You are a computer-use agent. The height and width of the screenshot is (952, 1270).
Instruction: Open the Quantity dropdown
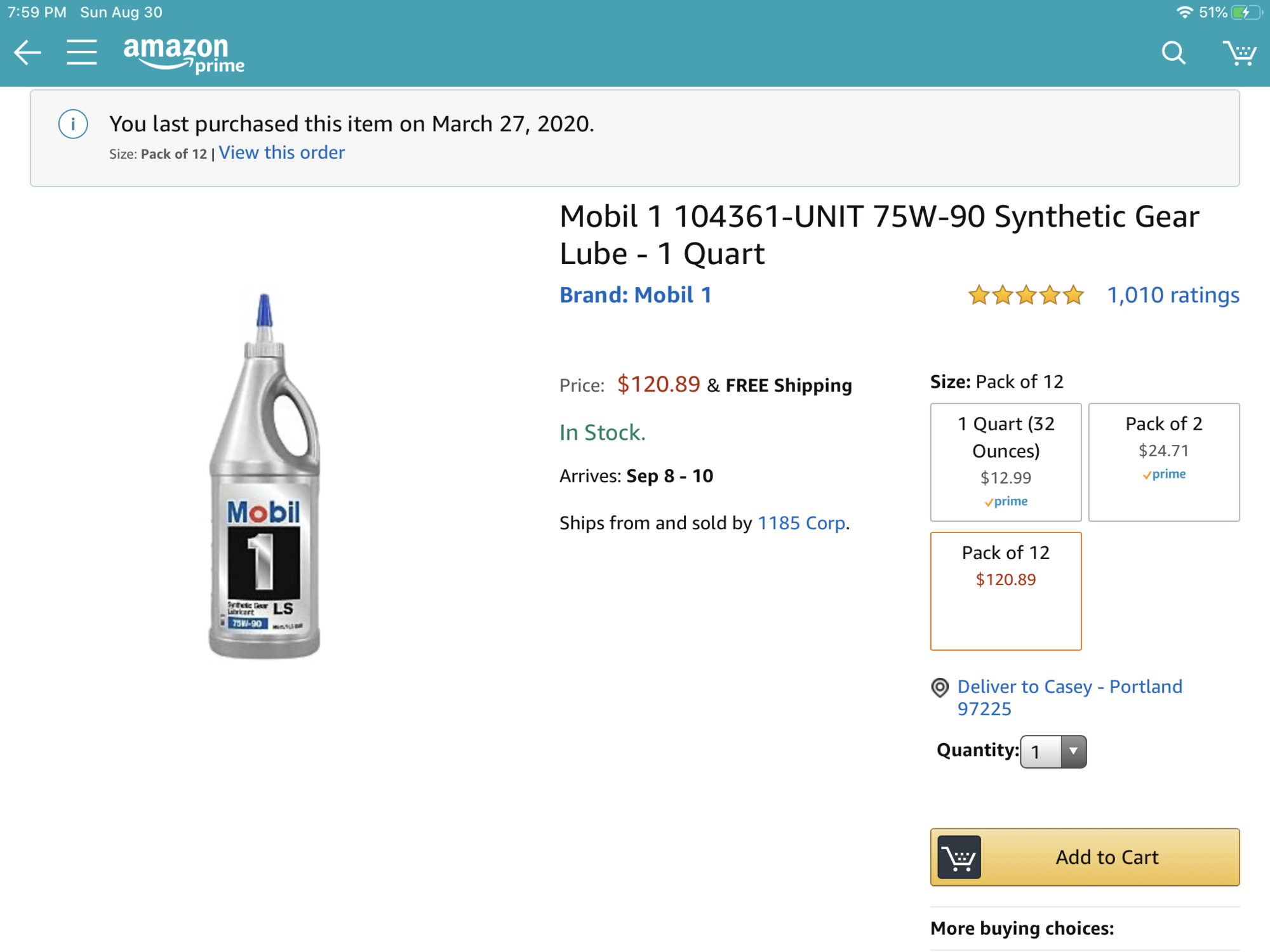tap(1053, 752)
